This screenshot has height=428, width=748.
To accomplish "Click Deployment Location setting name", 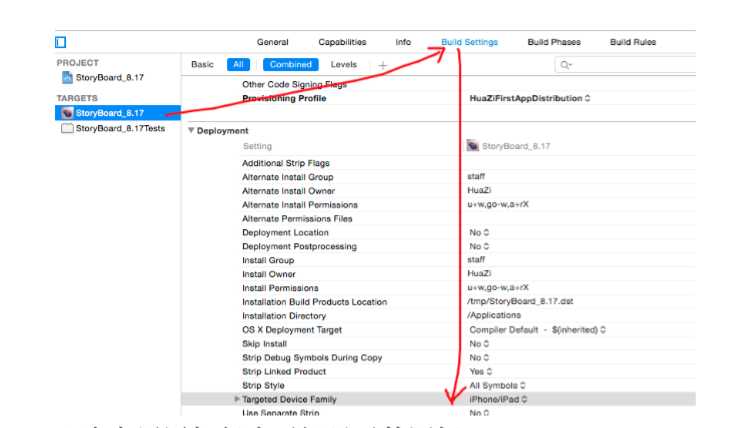I will pyautogui.click(x=285, y=232).
